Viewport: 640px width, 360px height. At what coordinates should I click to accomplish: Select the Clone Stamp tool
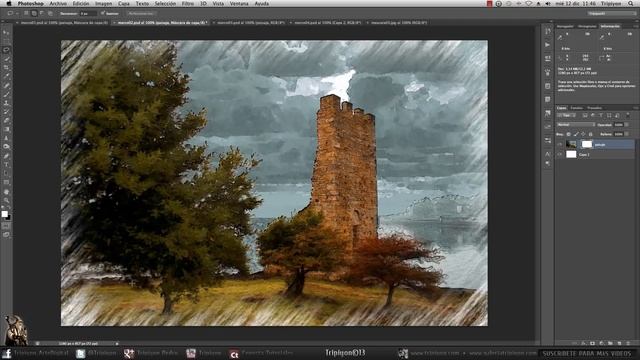pyautogui.click(x=6, y=103)
